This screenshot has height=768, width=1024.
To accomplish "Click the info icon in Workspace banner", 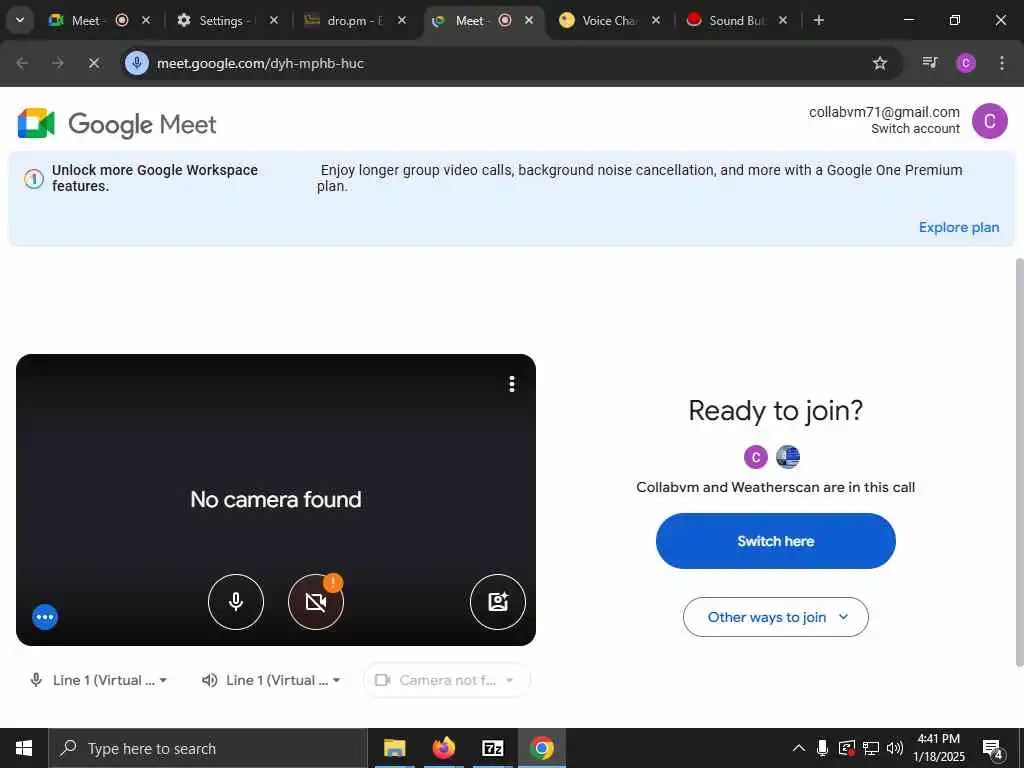I will pos(34,178).
